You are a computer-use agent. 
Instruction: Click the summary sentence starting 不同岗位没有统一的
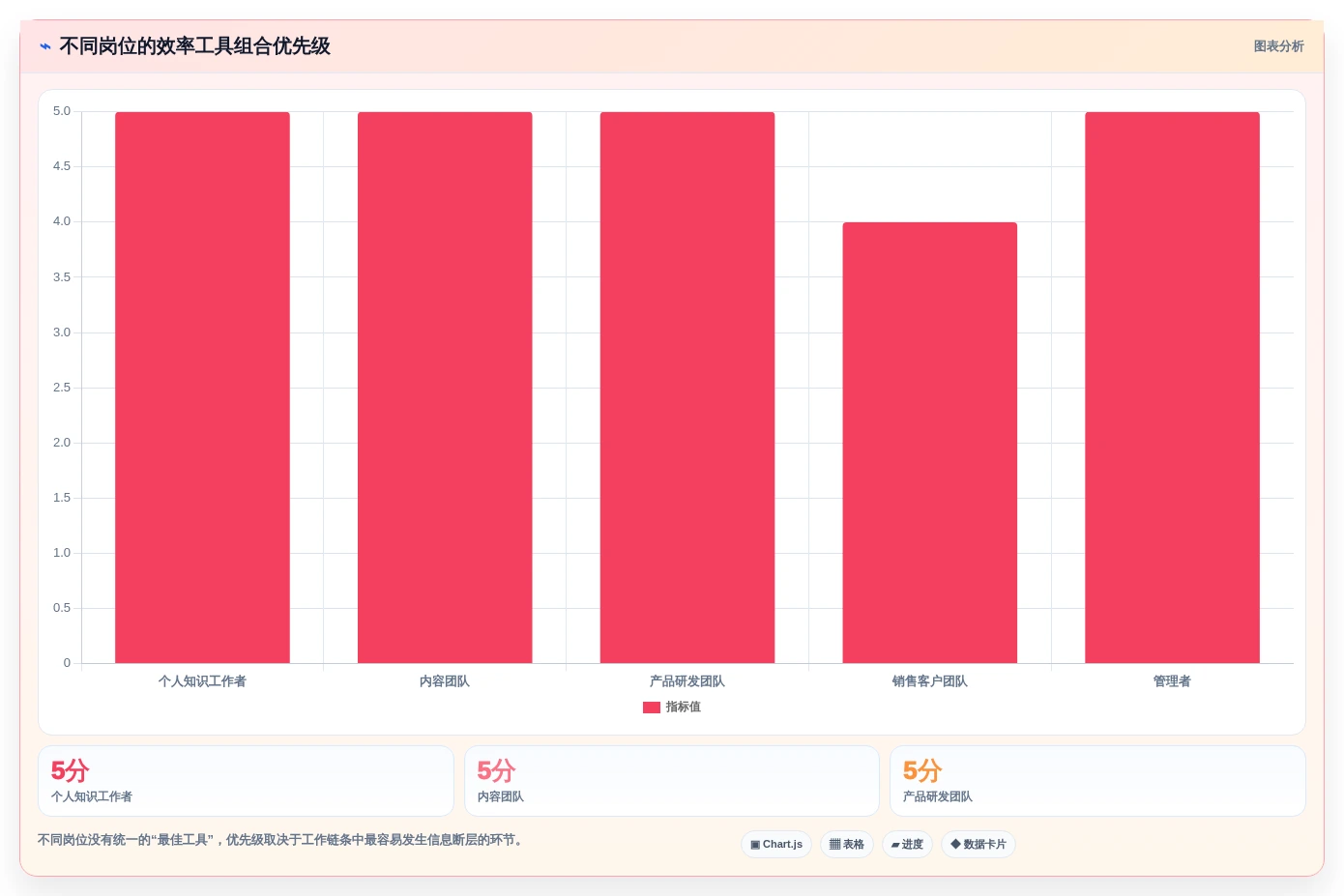282,840
